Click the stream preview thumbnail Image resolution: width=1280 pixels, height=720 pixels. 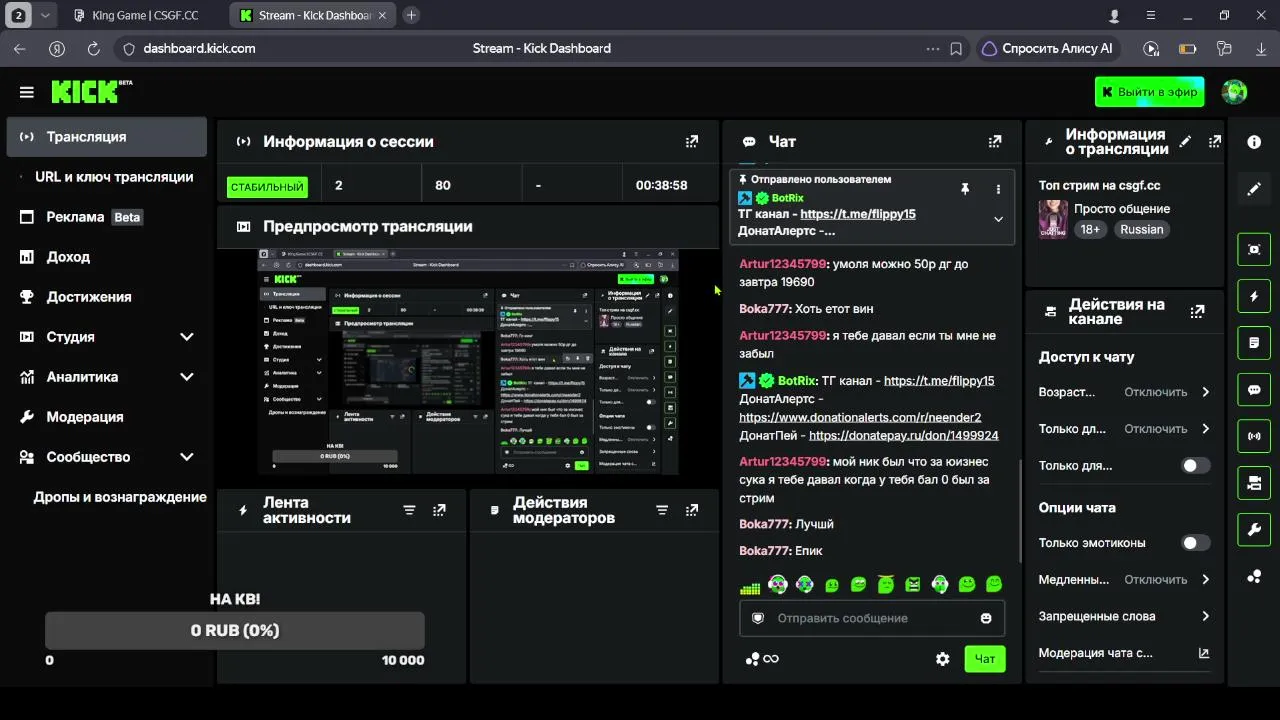468,361
